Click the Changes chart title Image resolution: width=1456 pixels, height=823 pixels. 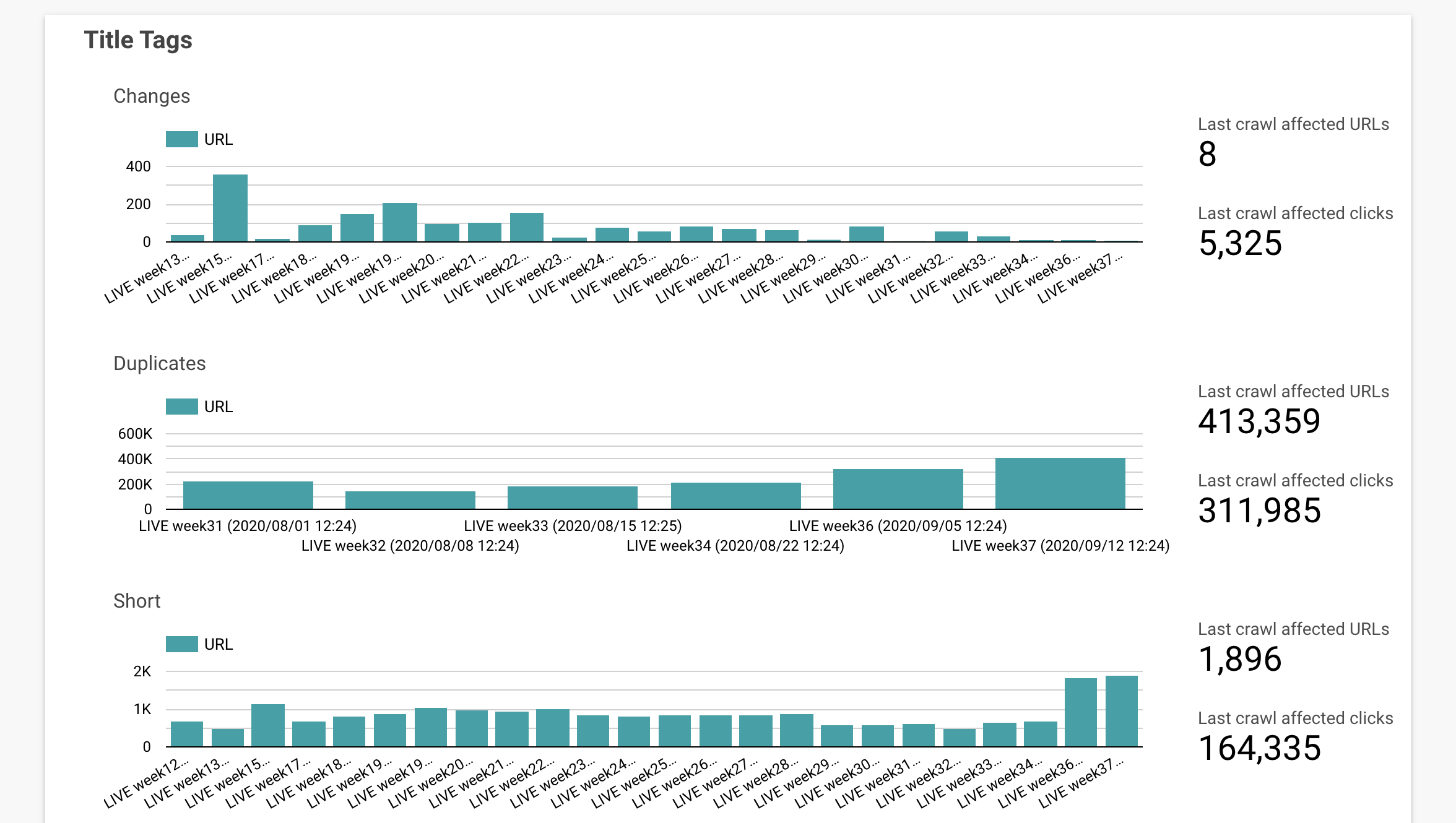coord(152,96)
